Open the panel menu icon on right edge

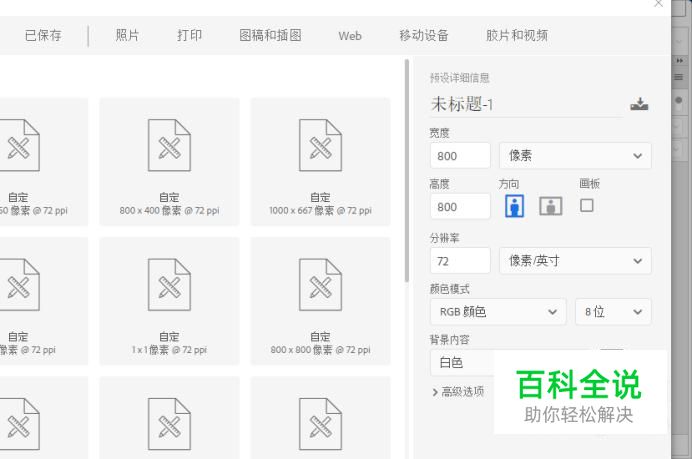point(679,78)
